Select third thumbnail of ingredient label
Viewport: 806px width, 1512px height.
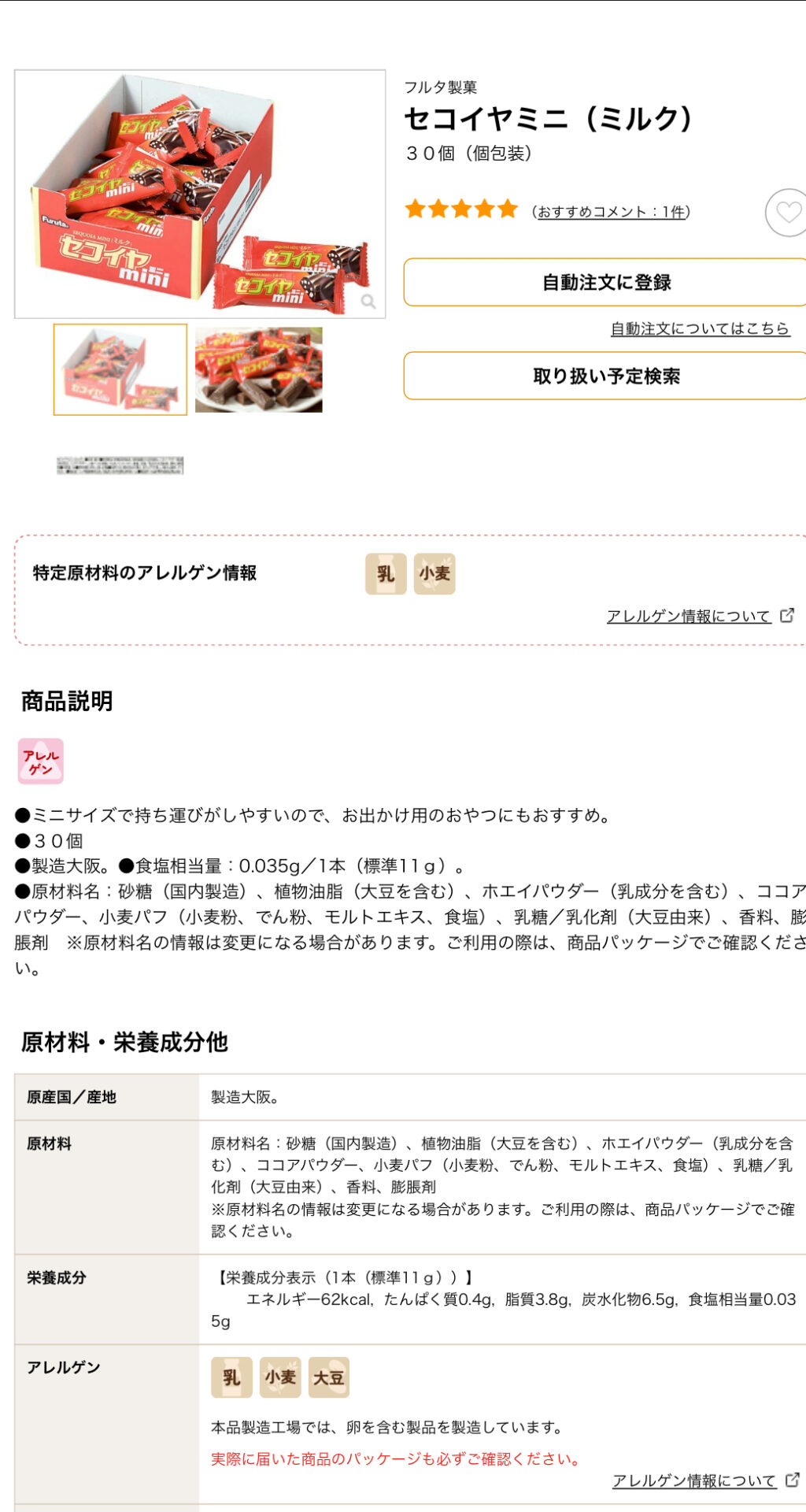coord(120,465)
